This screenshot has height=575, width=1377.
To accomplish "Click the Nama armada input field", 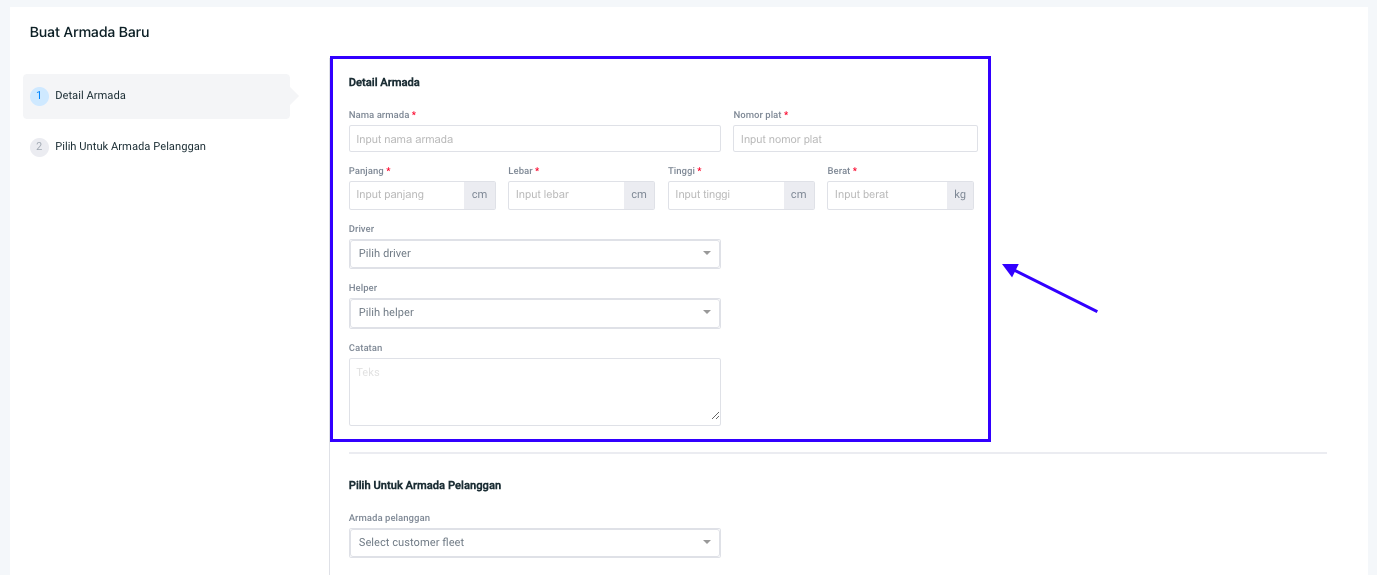I will click(x=534, y=139).
